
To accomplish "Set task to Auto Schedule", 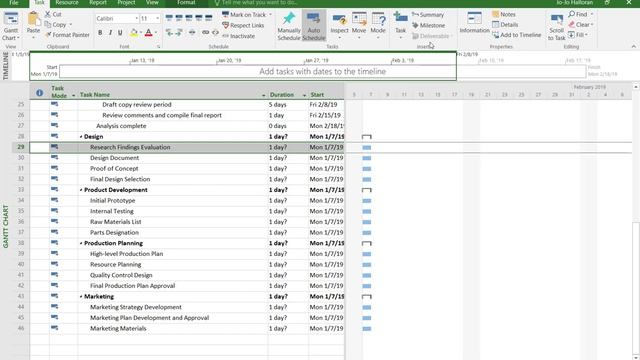I will pyautogui.click(x=313, y=26).
